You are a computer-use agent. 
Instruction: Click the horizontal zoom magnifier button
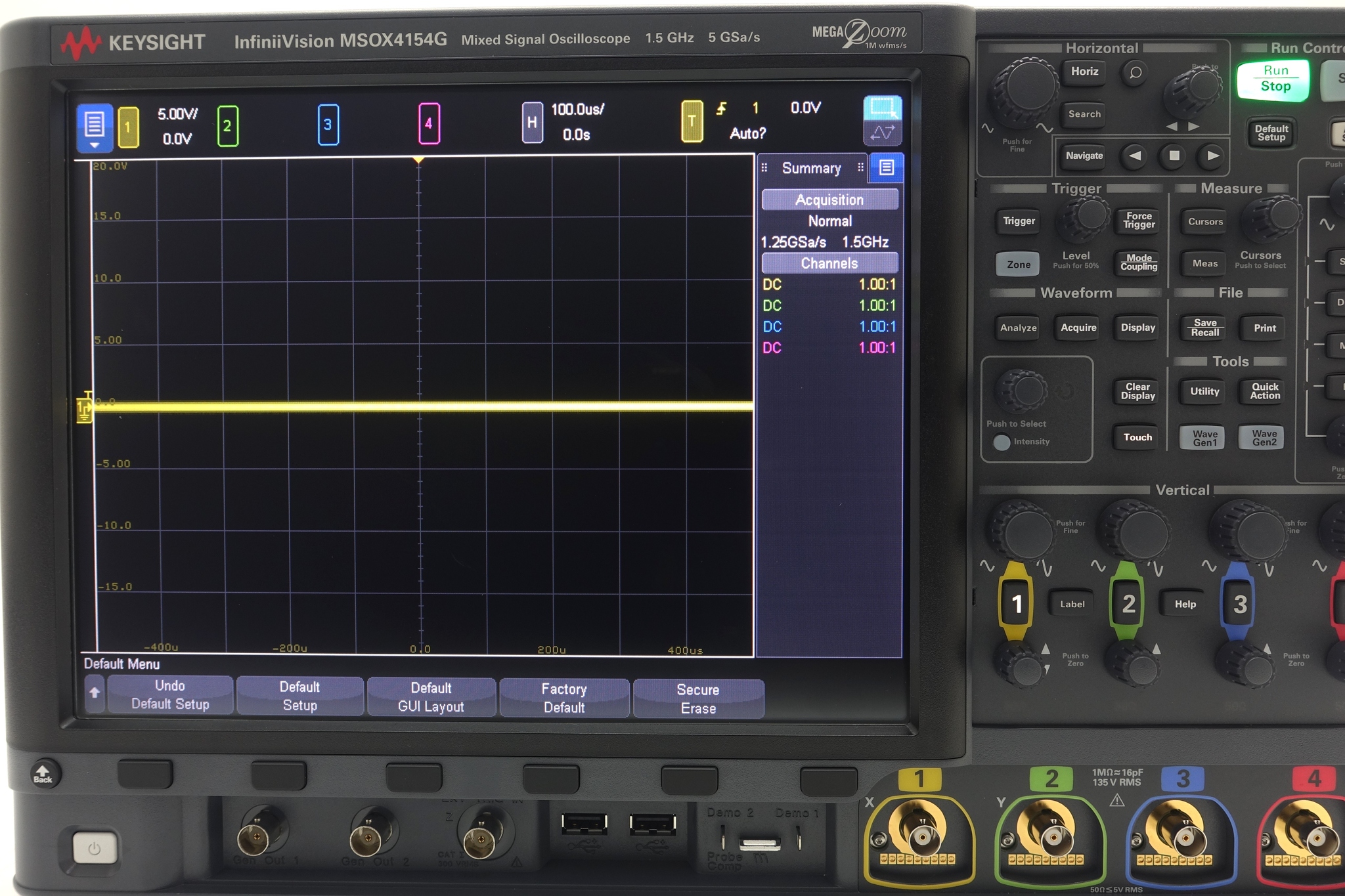(x=1135, y=72)
